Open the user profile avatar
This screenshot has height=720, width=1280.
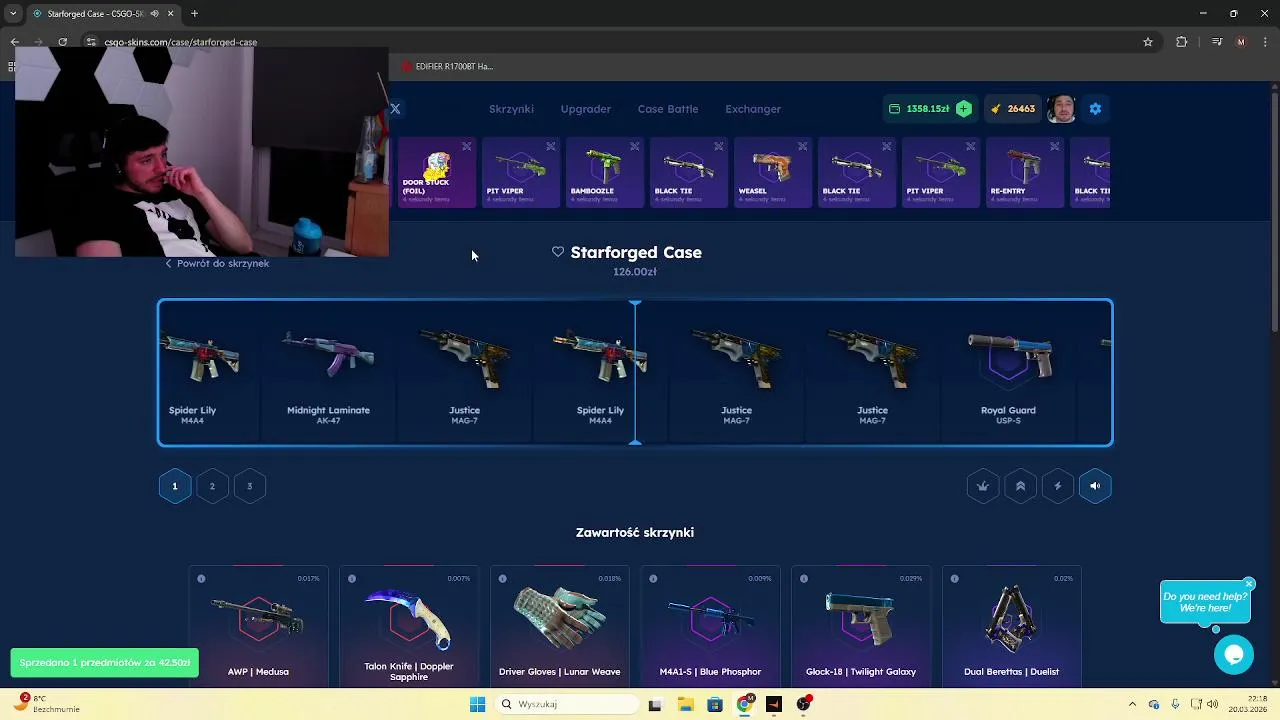(1062, 109)
